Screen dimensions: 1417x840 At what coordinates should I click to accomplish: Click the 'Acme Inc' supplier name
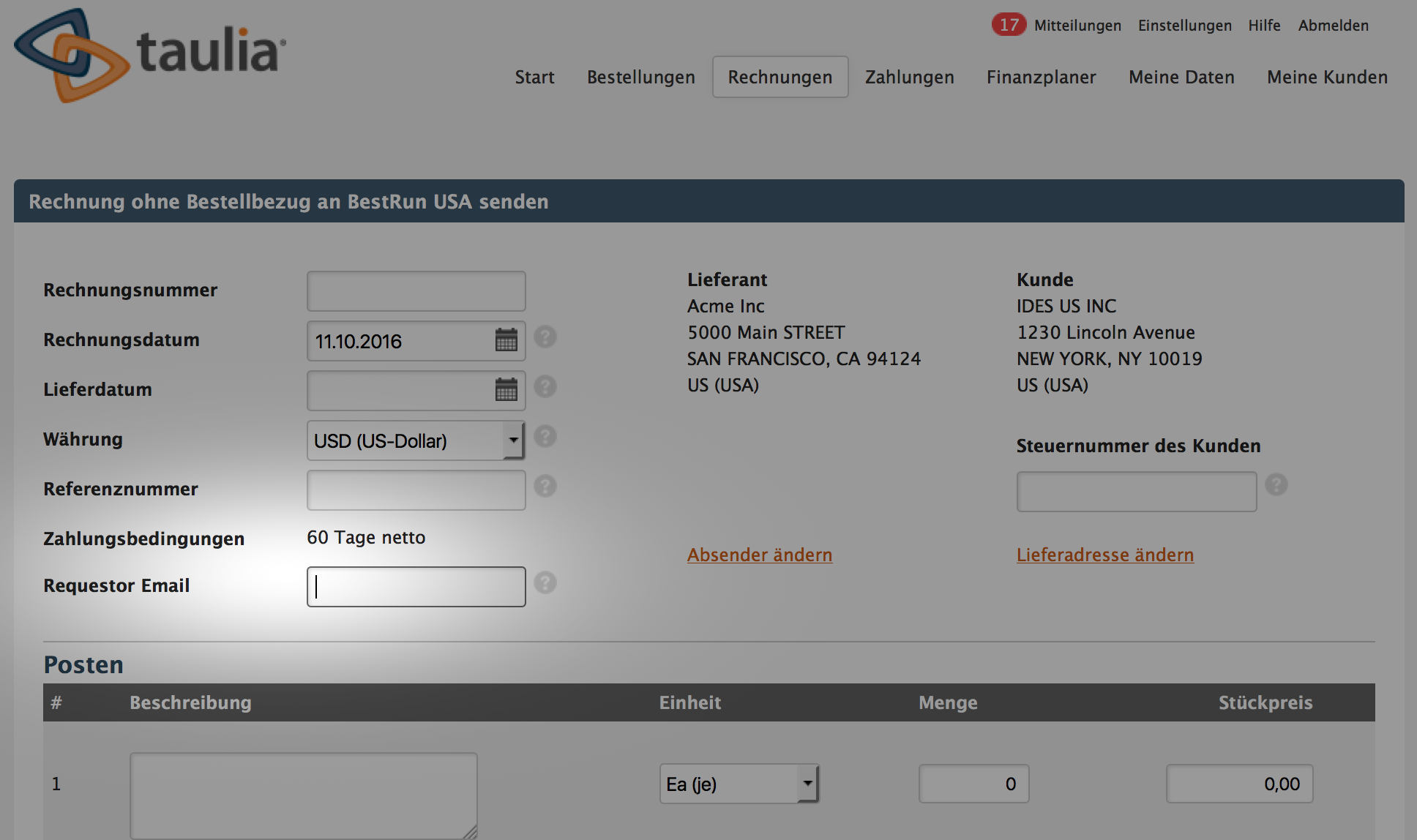coord(726,306)
